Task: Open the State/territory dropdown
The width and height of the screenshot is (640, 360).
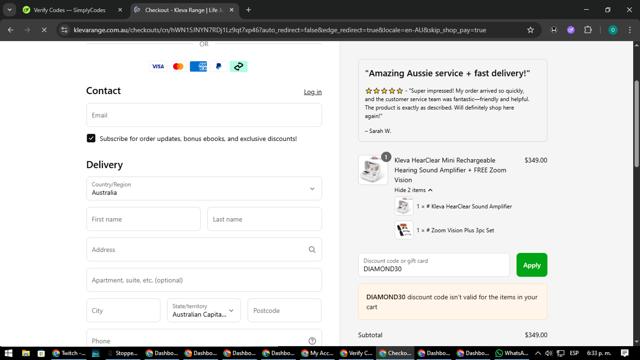Action: pos(204,310)
